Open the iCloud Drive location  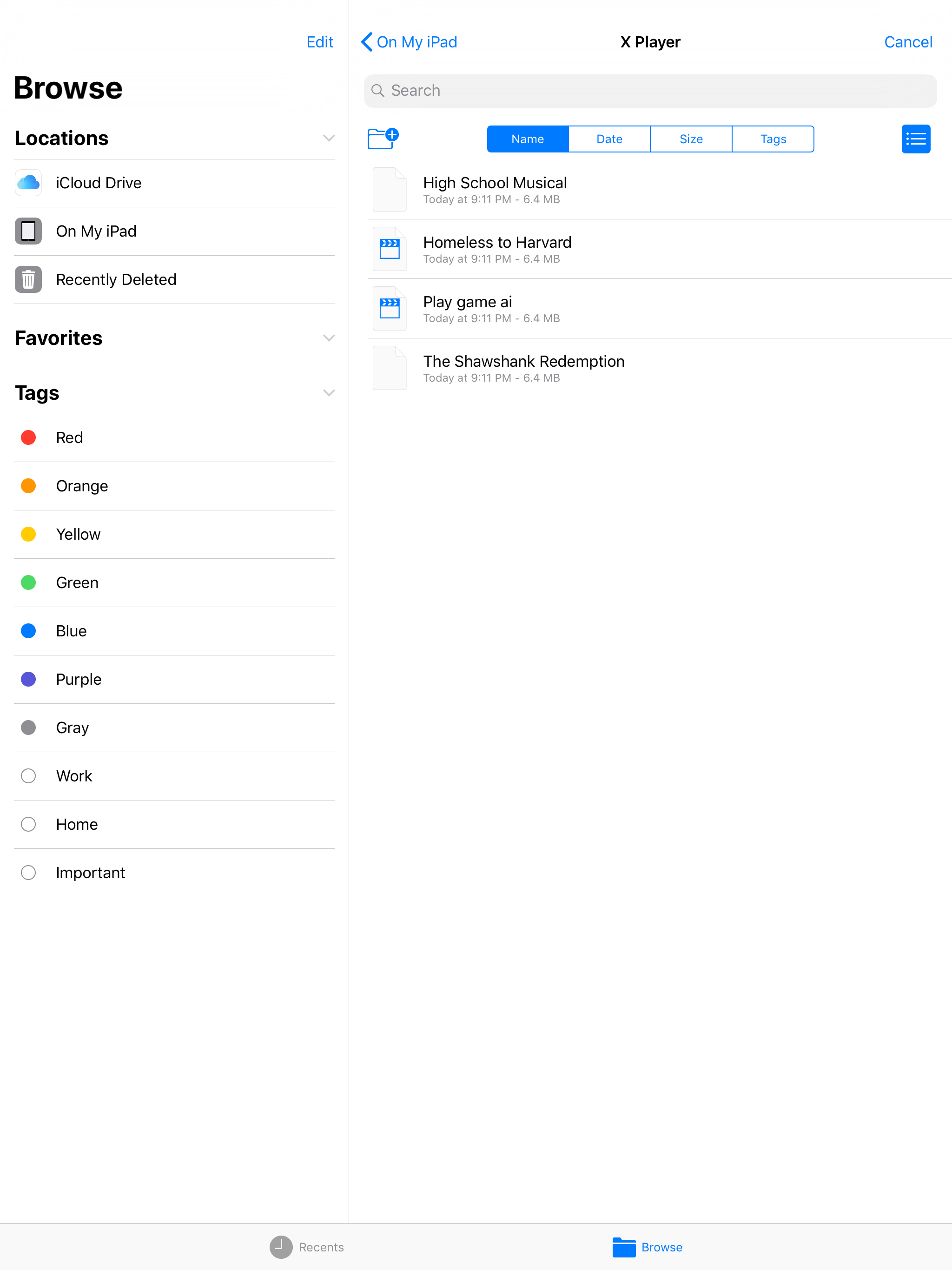pyautogui.click(x=98, y=183)
